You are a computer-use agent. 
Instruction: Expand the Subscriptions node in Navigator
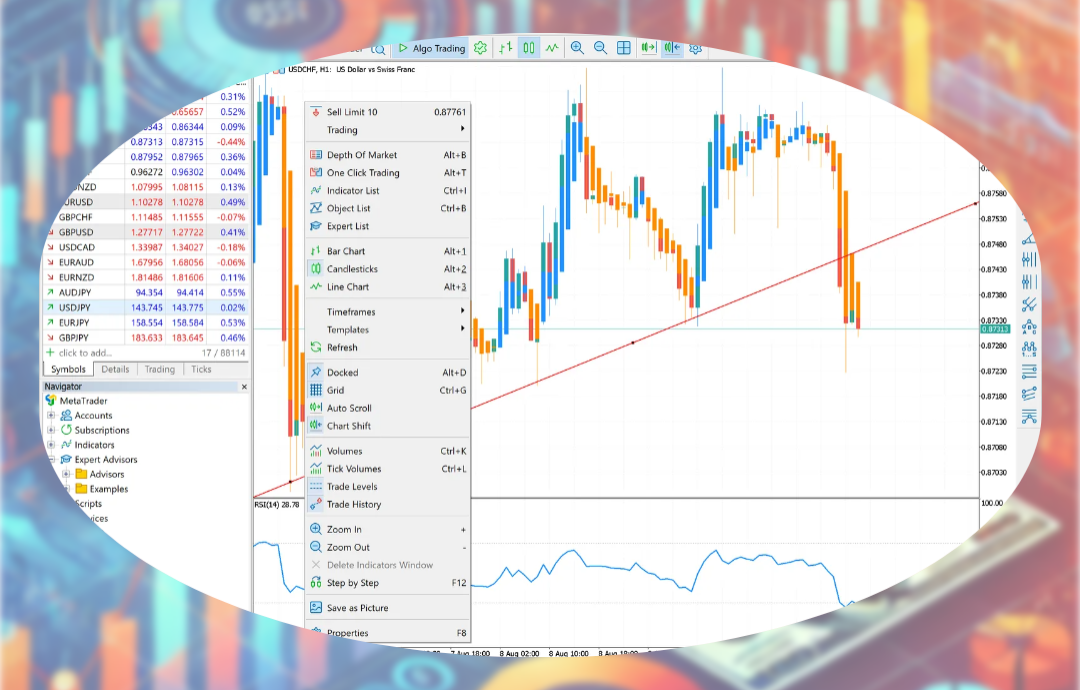pos(51,430)
